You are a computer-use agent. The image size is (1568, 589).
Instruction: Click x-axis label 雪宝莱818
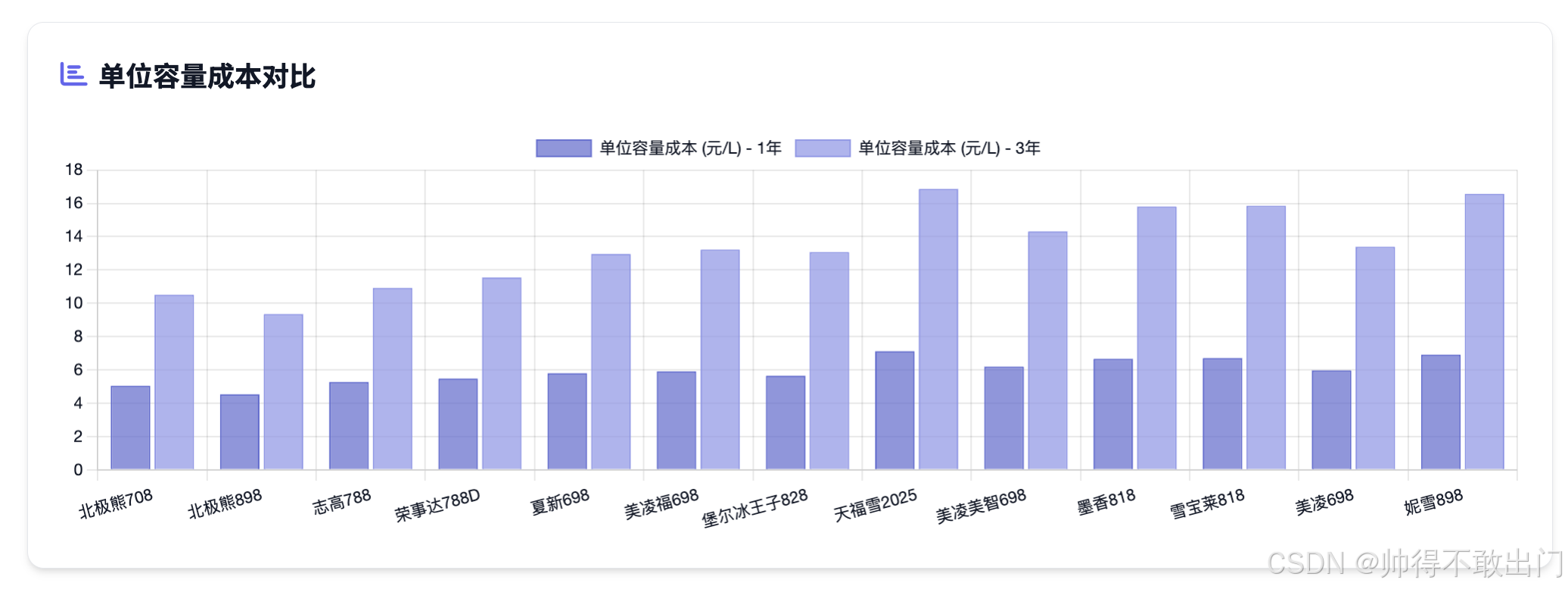(x=1207, y=503)
